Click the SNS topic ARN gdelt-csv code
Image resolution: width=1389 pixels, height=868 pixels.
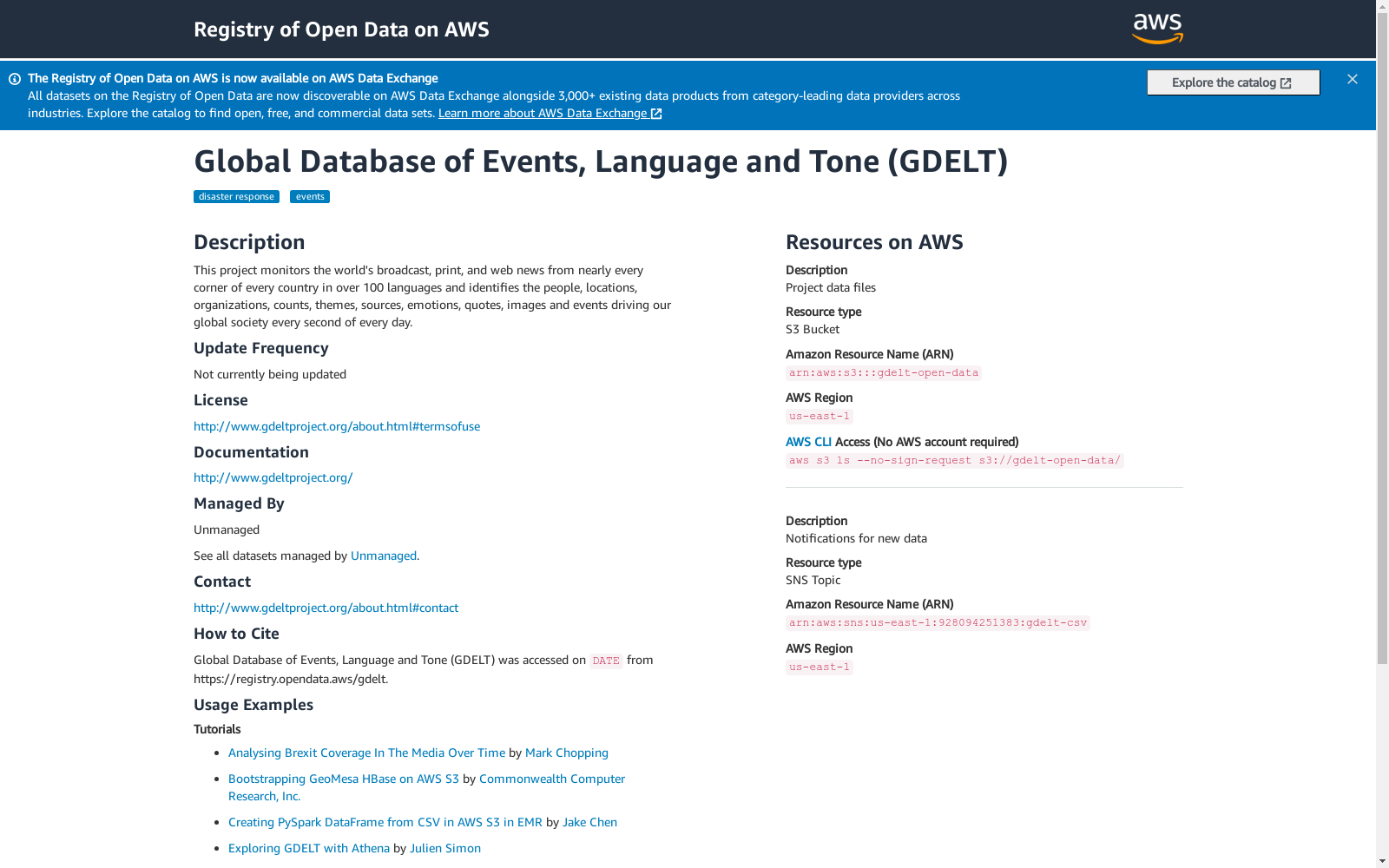938,623
